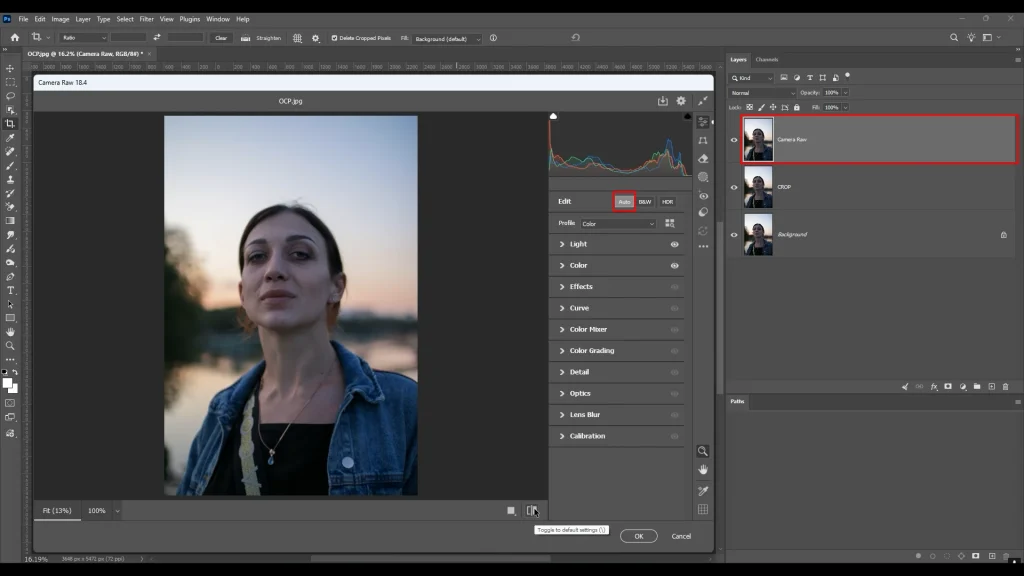
Task: Confirm with the OK button
Action: coord(639,536)
